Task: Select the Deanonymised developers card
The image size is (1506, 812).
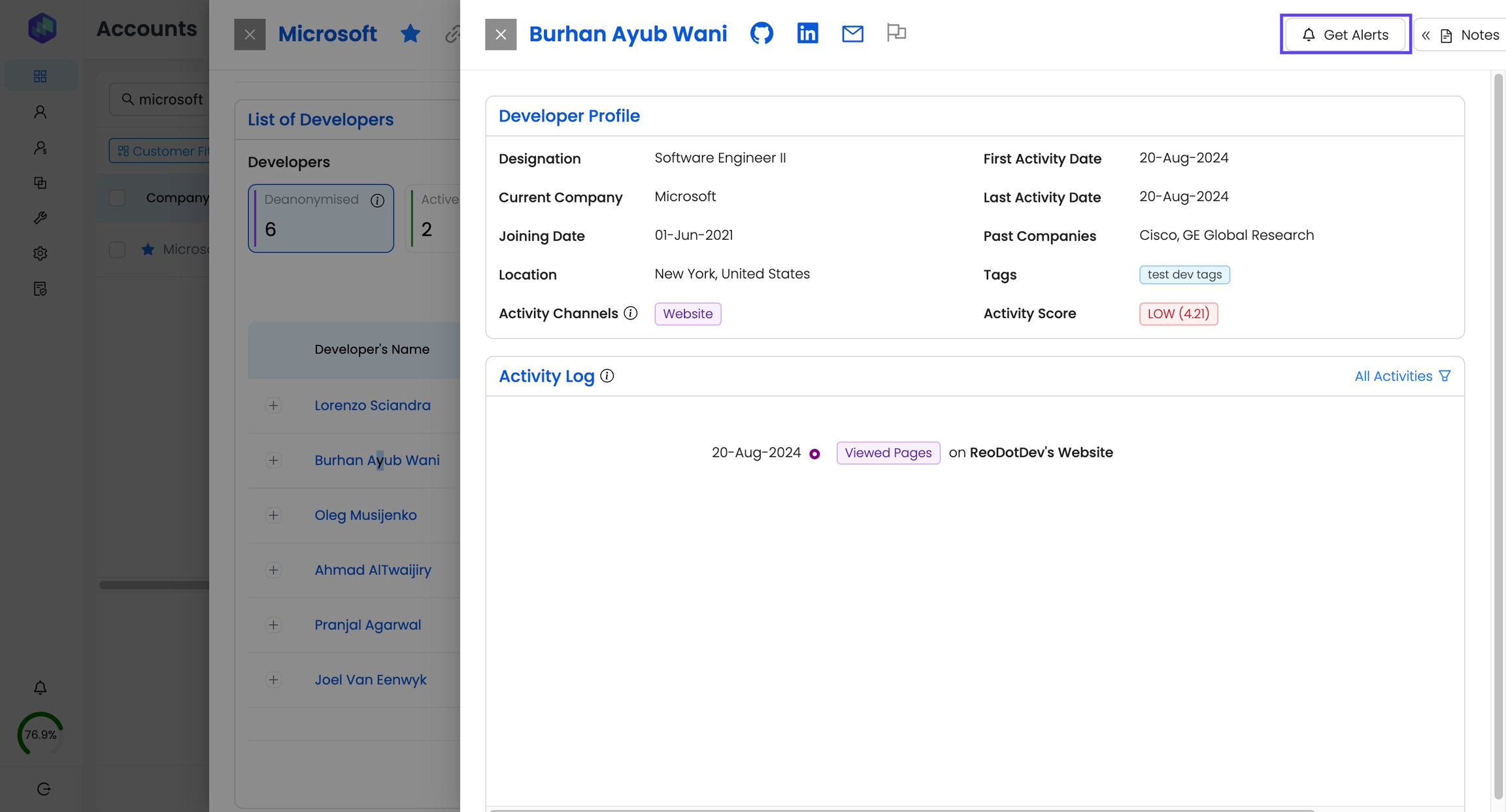Action: (x=320, y=218)
